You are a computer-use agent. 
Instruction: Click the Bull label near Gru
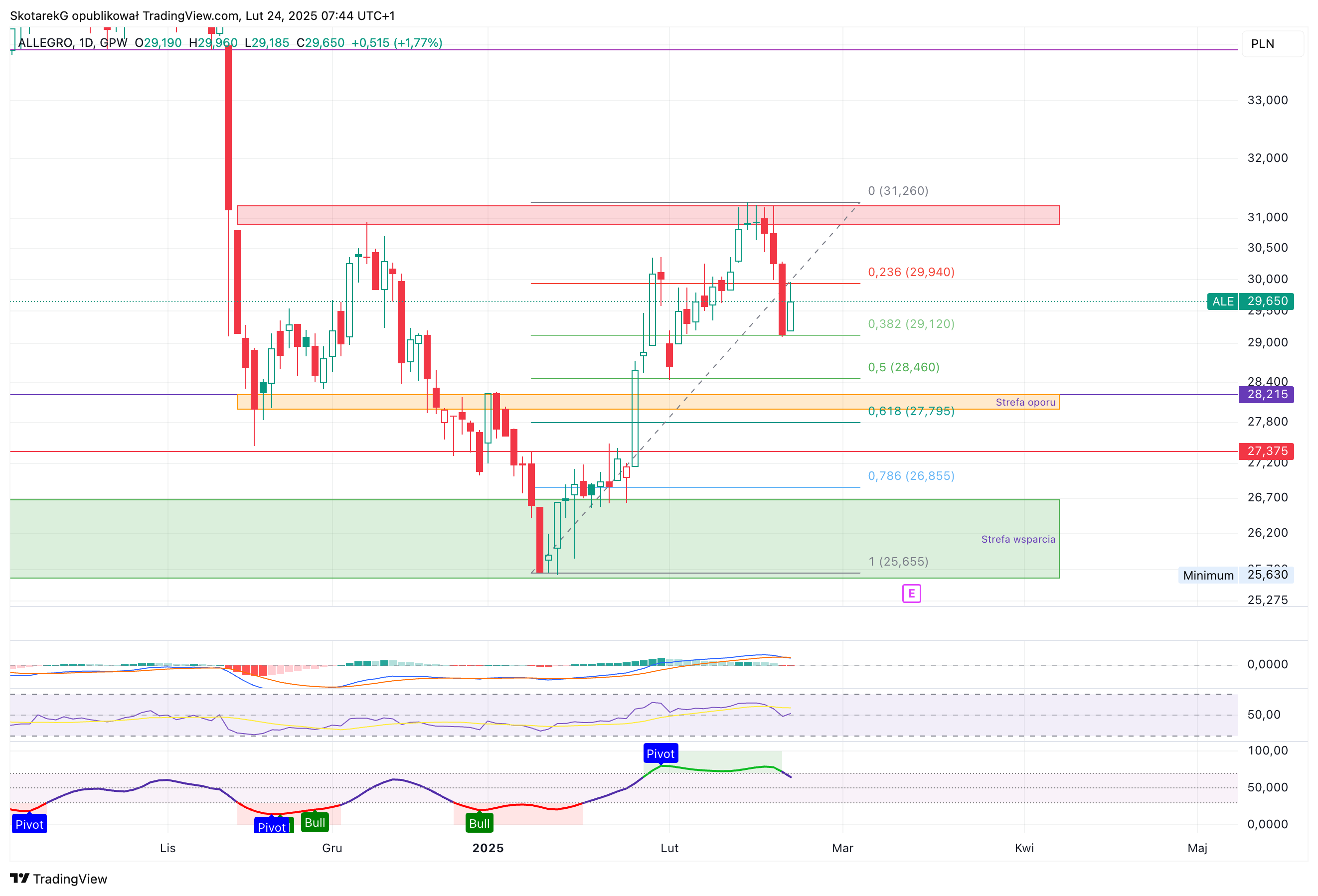[315, 823]
